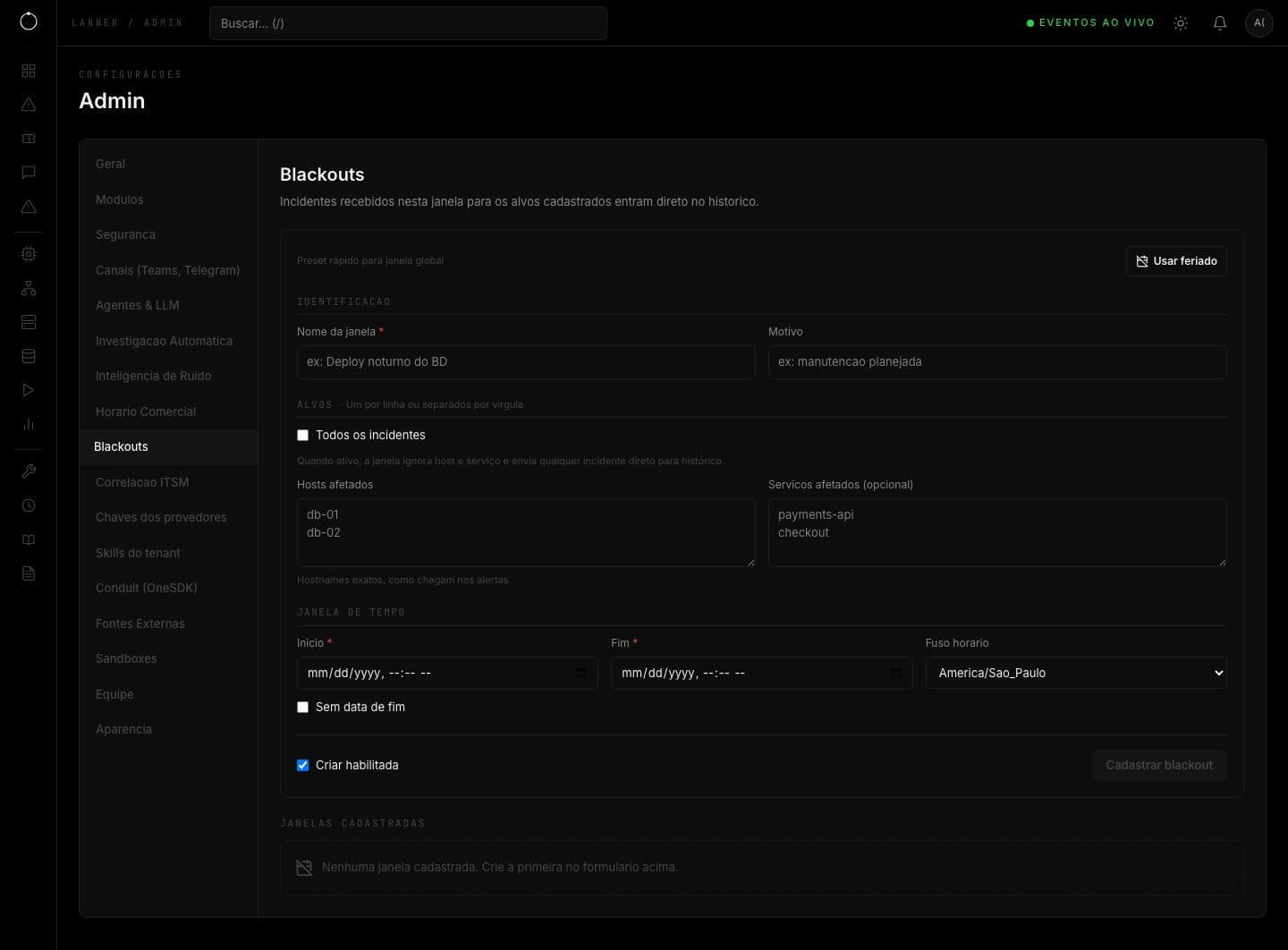Switch to the Correlacao ITSM settings tab
This screenshot has width=1288, height=950.
coord(142,482)
